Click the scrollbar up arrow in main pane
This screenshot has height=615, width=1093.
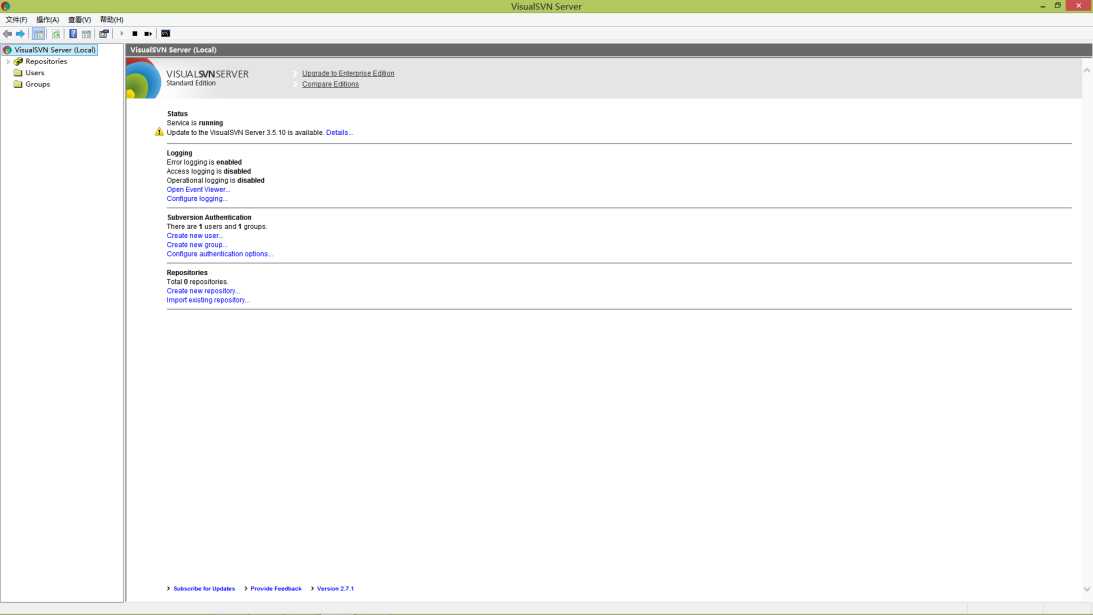1087,70
